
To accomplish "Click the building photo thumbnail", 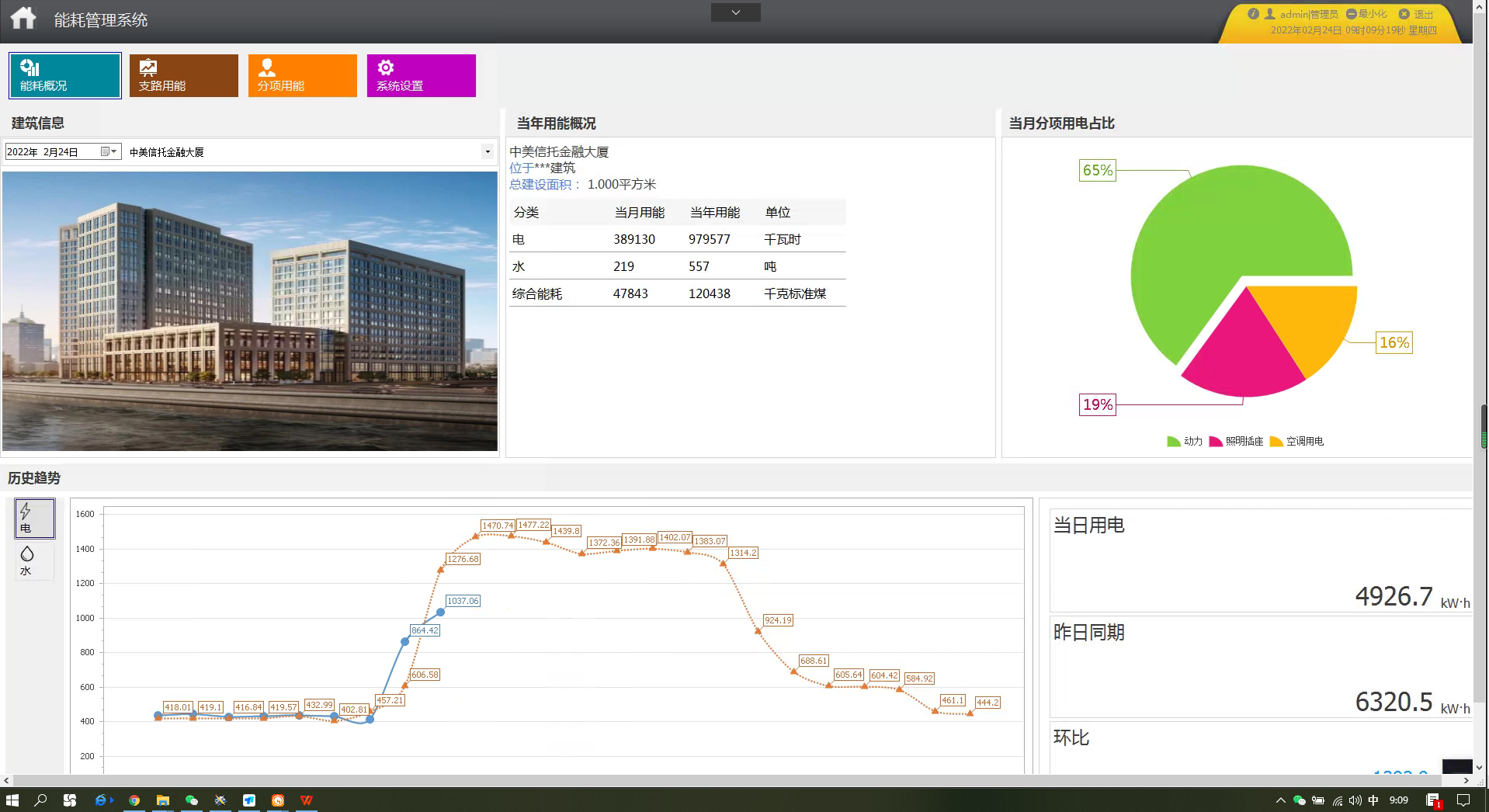I will 250,311.
